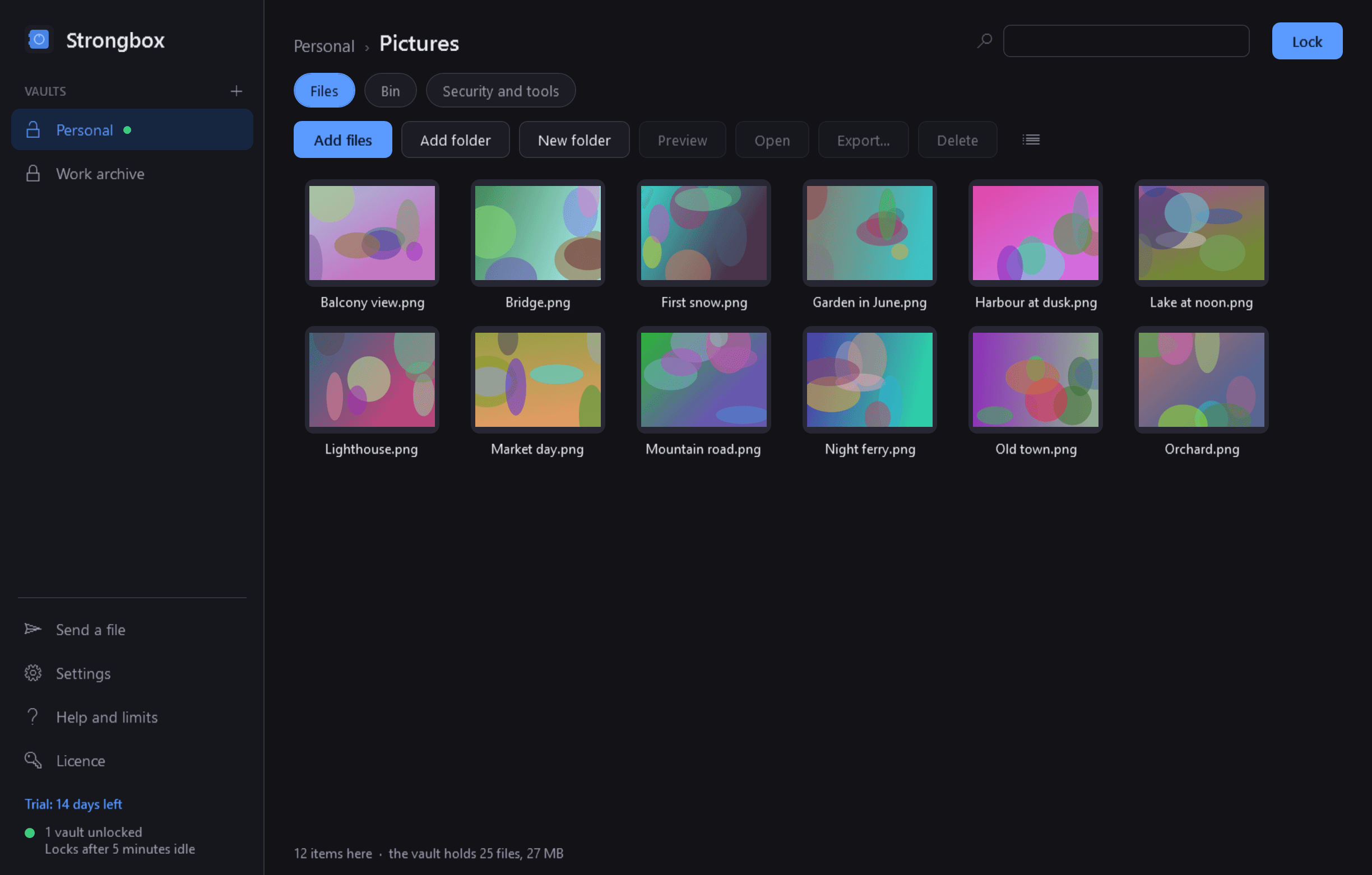Click the Add folder button

click(x=455, y=139)
